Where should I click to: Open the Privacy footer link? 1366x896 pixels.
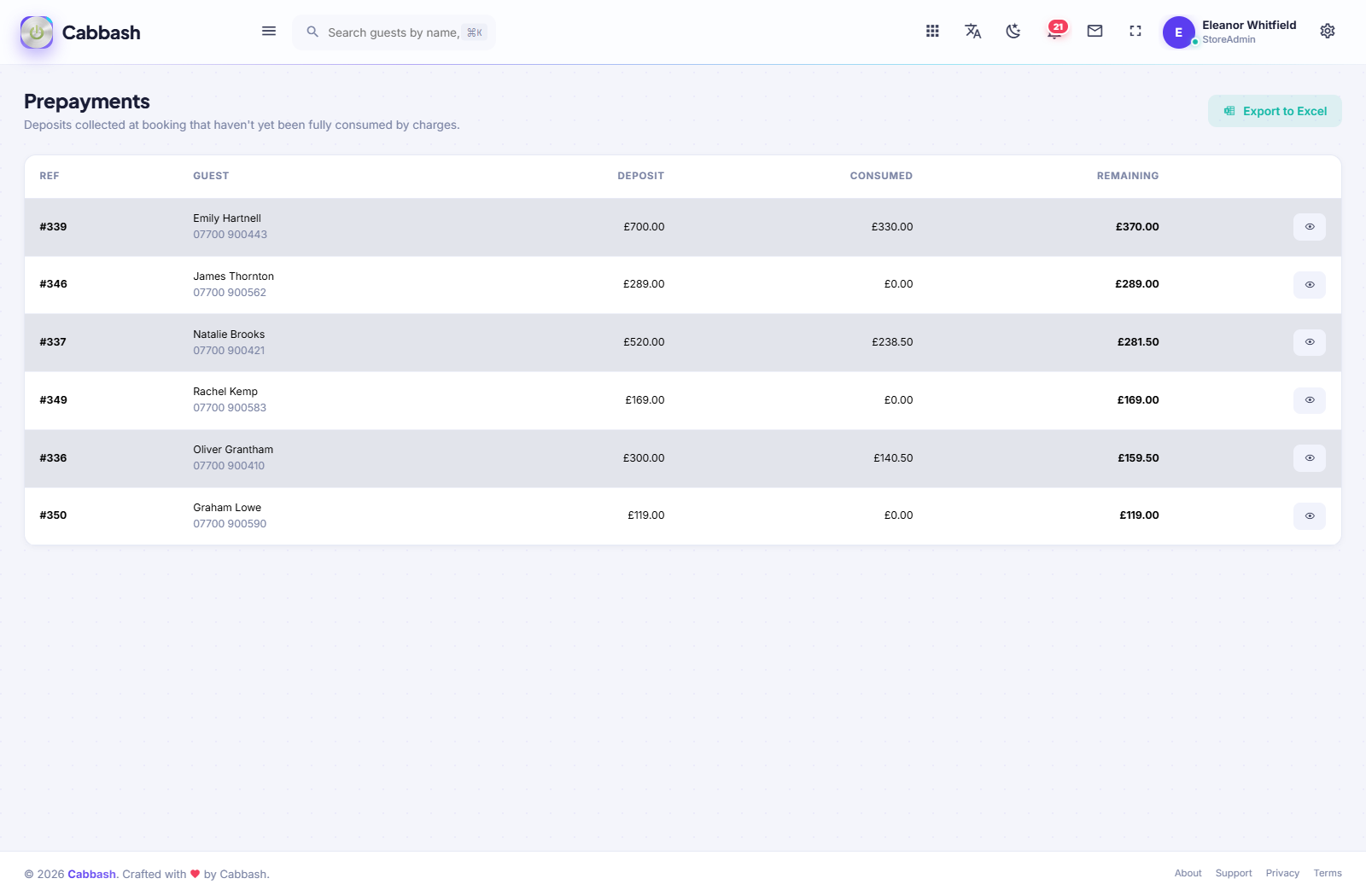[1282, 873]
